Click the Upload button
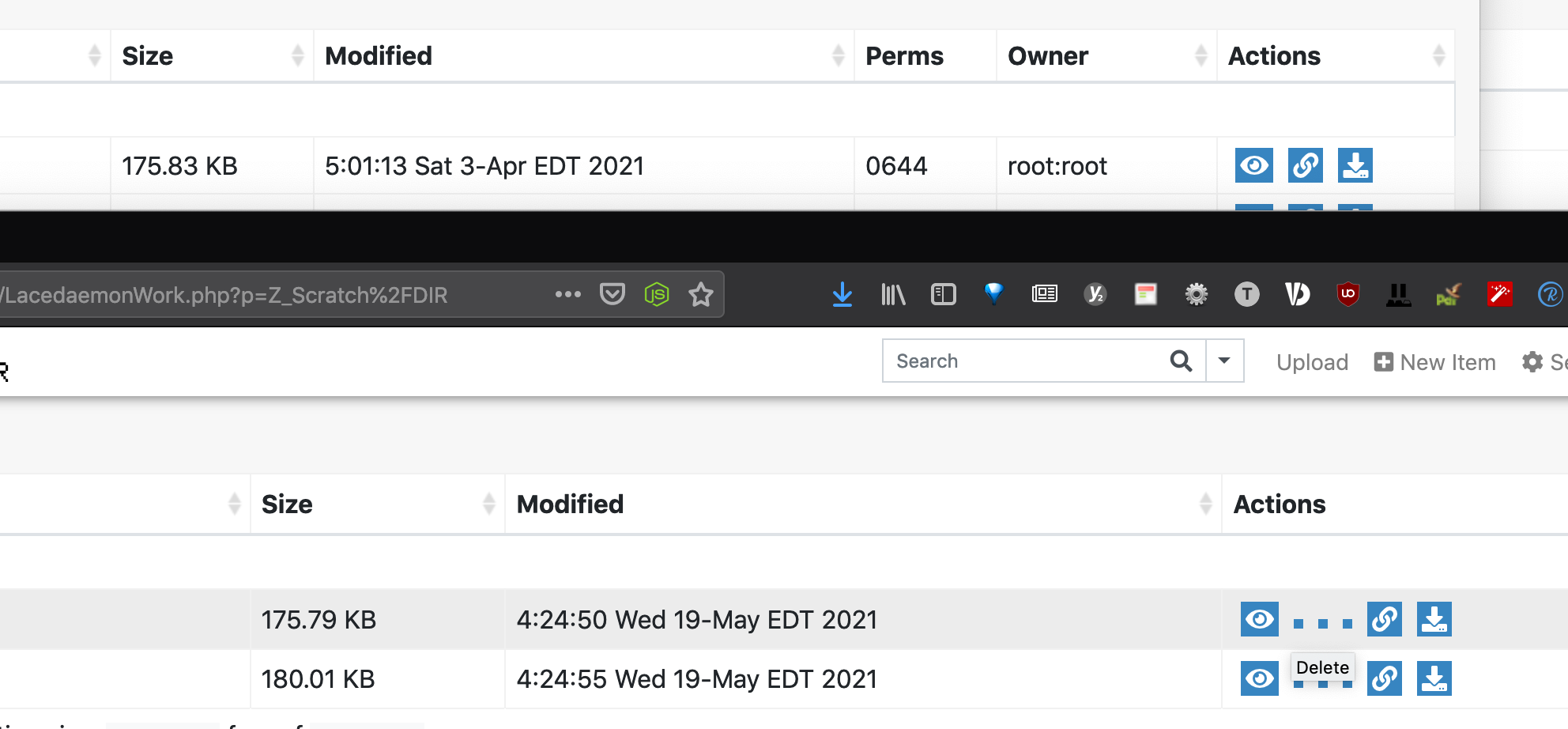 [x=1312, y=361]
